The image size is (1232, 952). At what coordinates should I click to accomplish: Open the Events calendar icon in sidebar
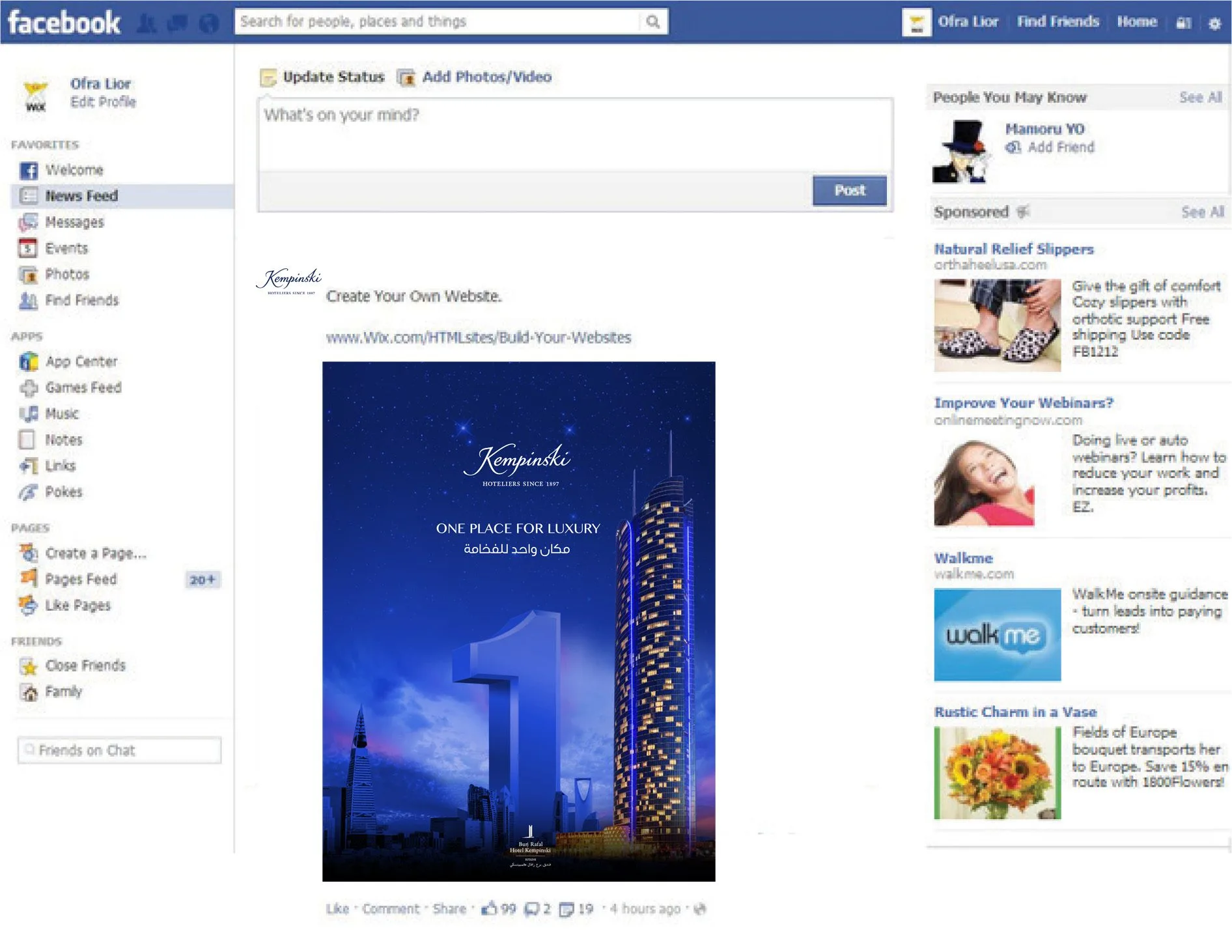point(27,248)
